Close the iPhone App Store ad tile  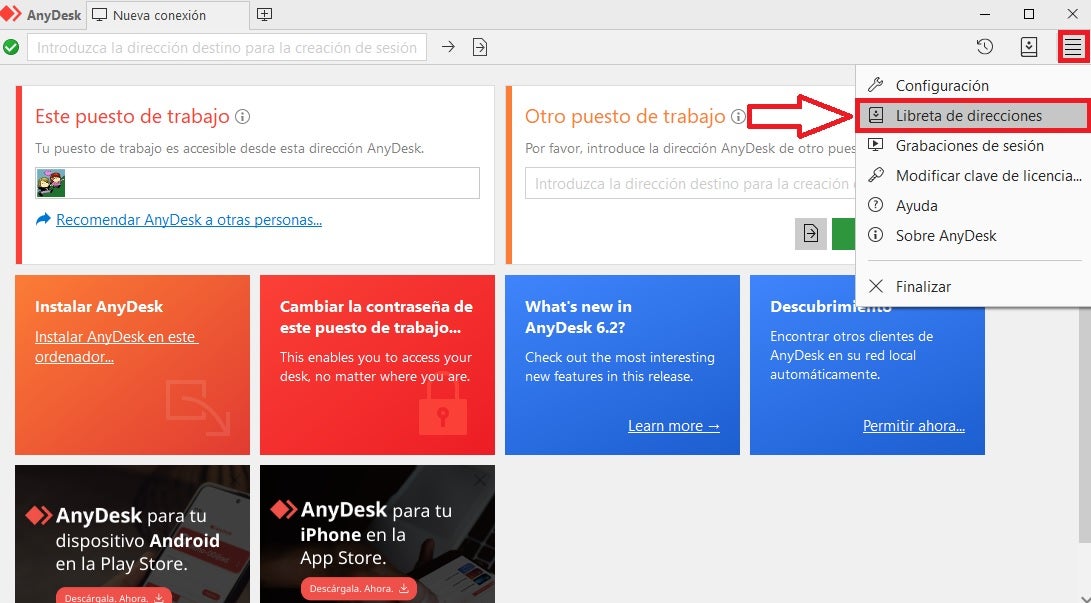479,480
